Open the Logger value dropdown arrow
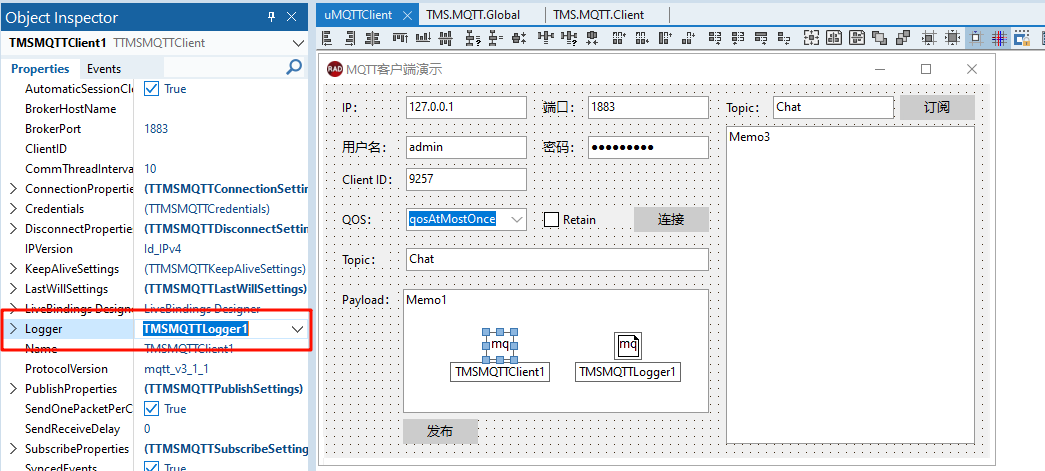This screenshot has height=471, width=1045. pyautogui.click(x=297, y=329)
